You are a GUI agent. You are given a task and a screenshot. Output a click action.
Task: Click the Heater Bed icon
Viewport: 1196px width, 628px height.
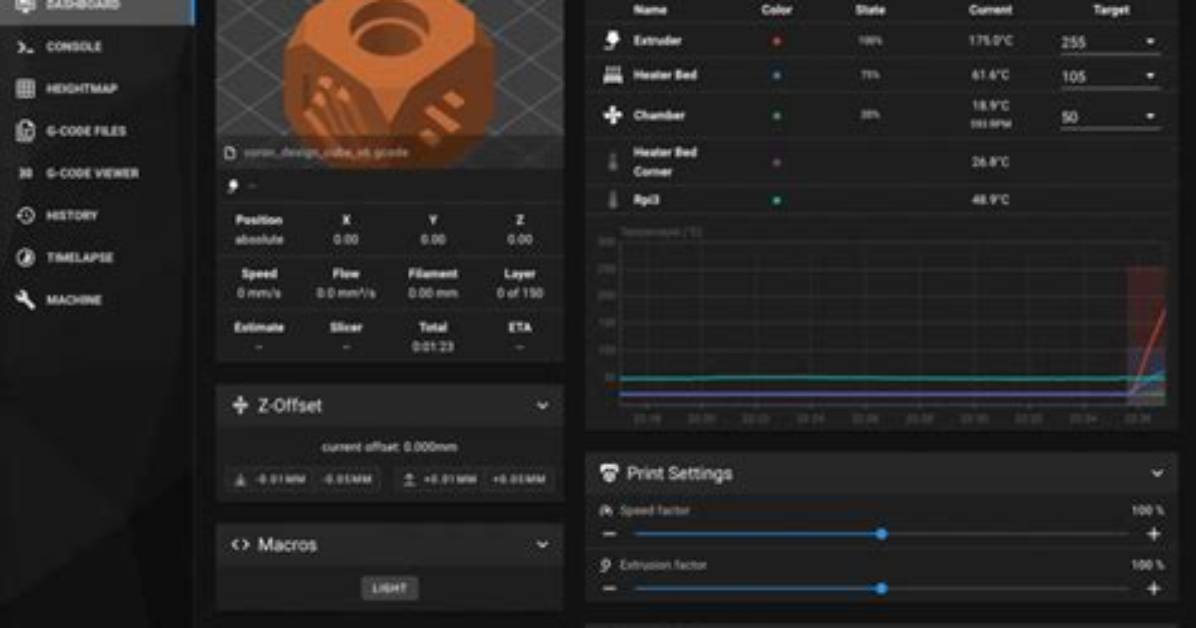click(612, 75)
